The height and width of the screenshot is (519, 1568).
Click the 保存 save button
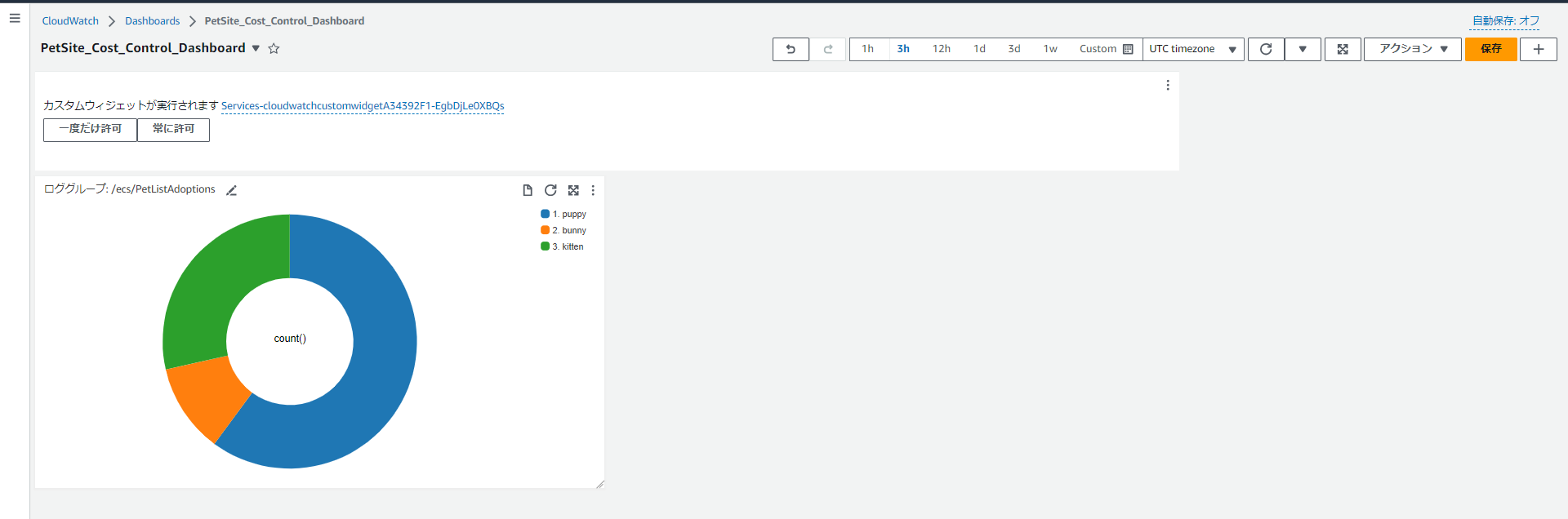click(x=1491, y=49)
